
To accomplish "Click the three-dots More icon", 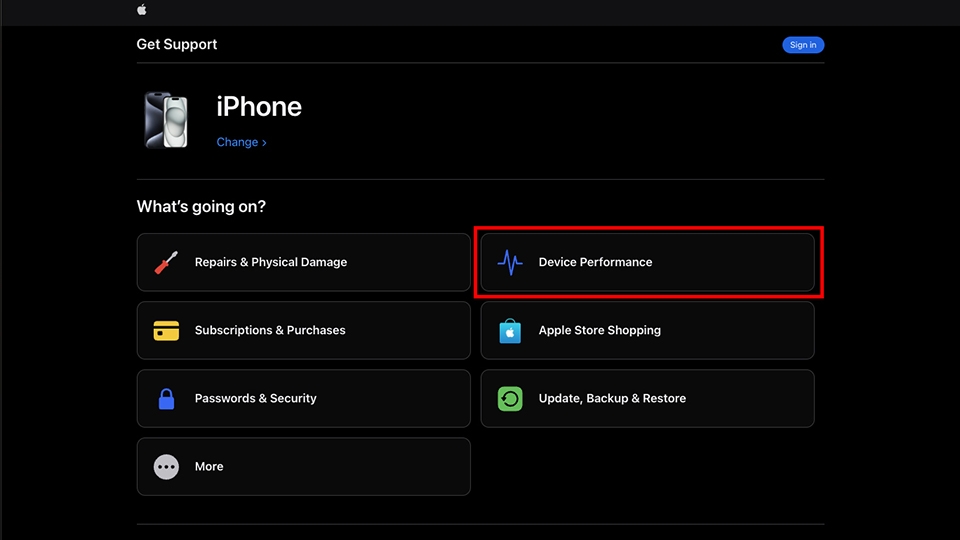I will (166, 467).
